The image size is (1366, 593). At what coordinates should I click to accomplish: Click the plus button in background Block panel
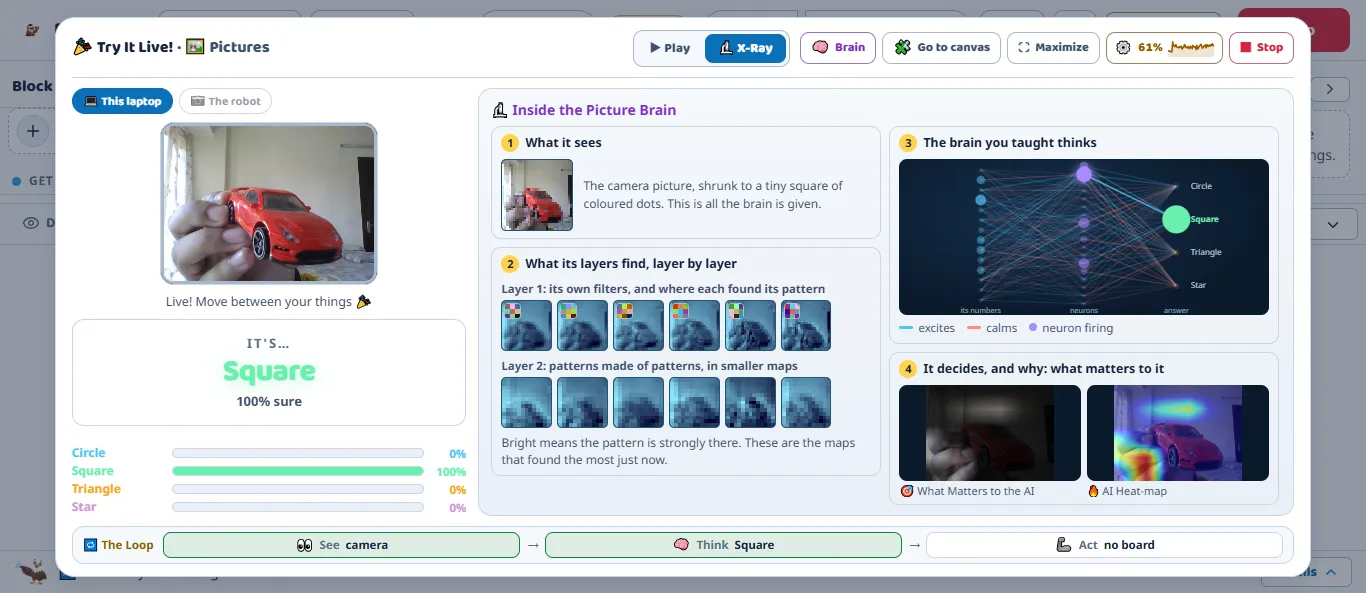point(33,131)
